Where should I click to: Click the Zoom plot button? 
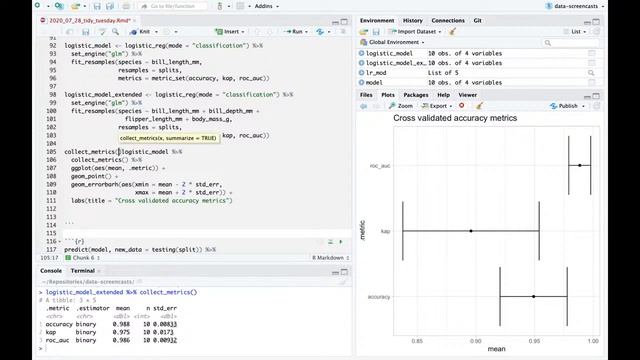click(x=401, y=106)
